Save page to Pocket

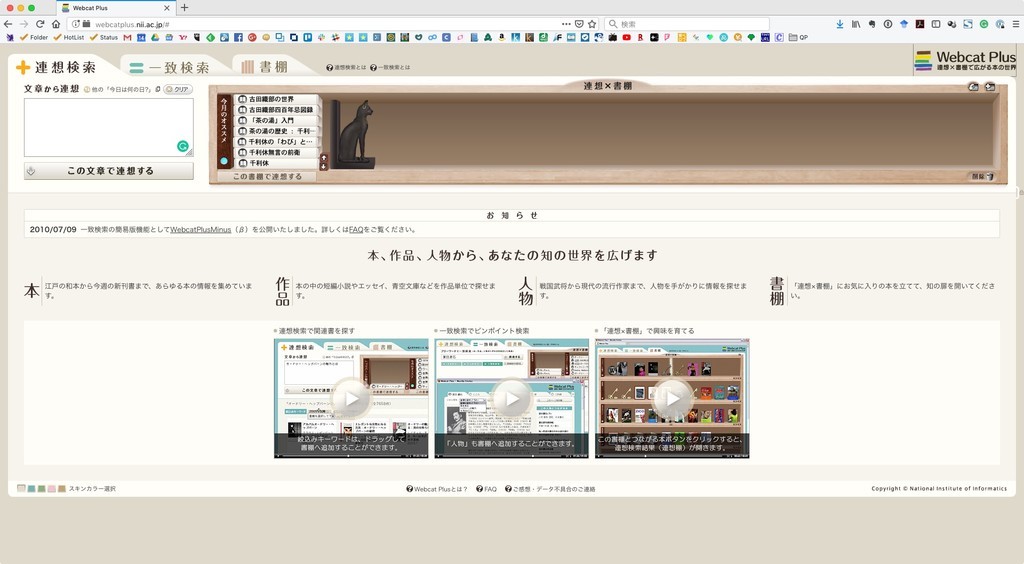[579, 24]
